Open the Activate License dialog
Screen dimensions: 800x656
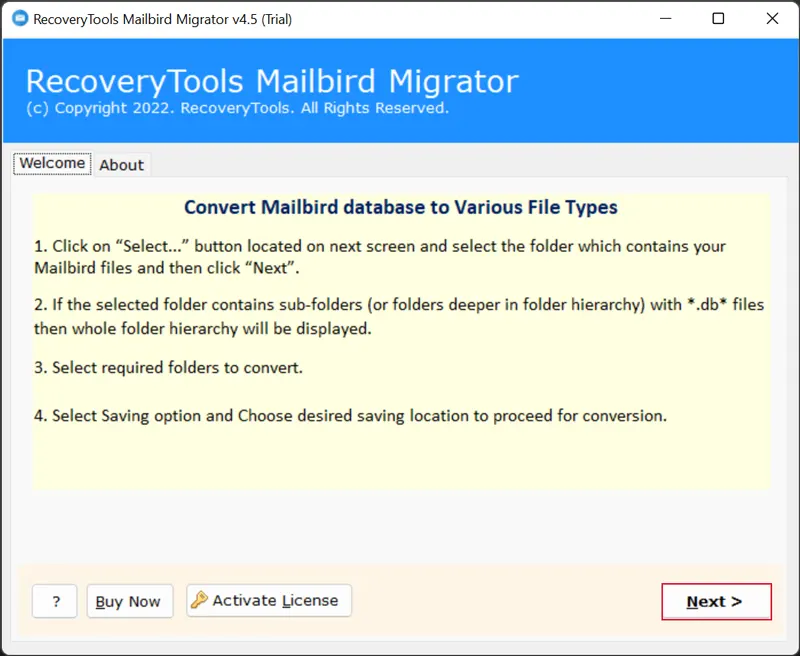tap(269, 600)
